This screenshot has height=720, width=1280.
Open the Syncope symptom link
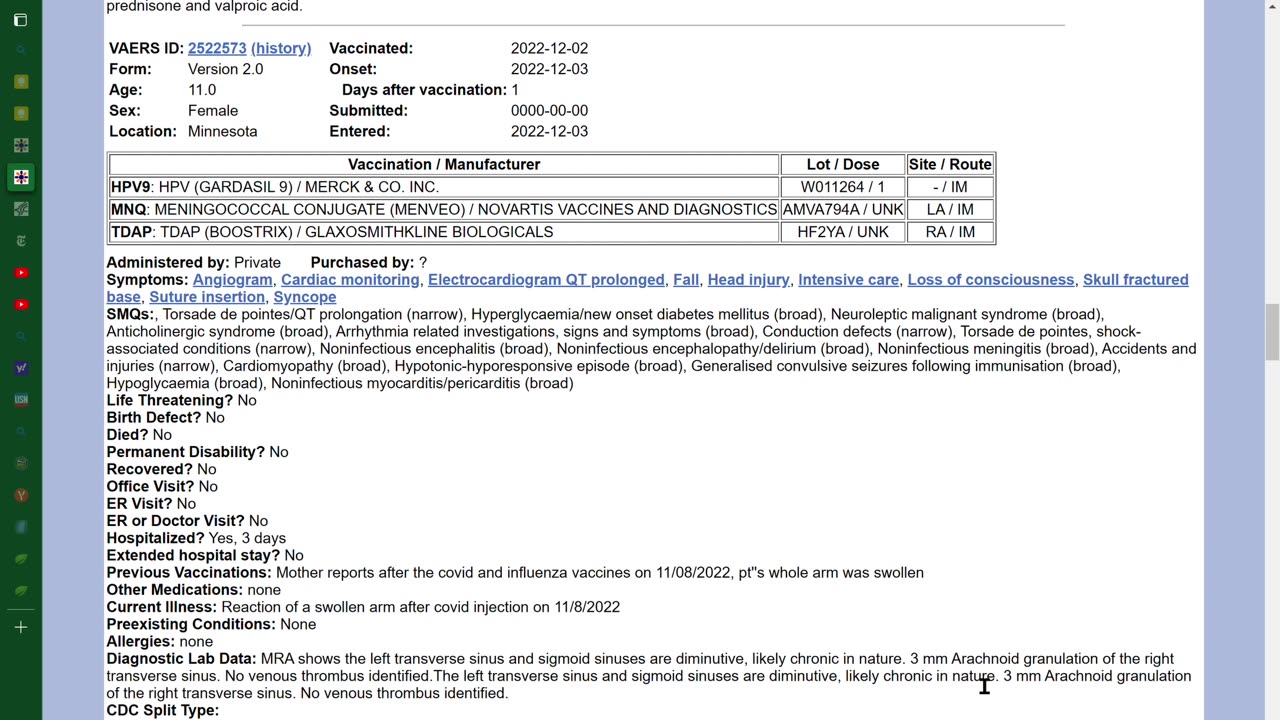pos(305,297)
